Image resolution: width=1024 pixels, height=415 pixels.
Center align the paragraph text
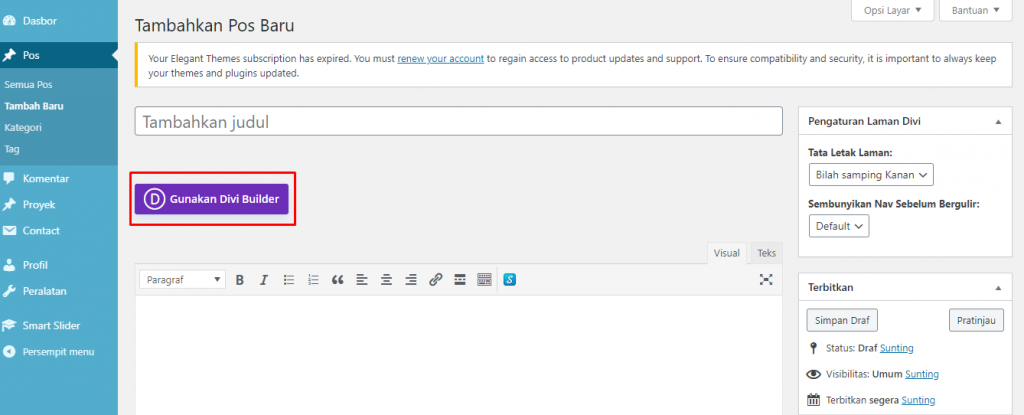tap(386, 280)
